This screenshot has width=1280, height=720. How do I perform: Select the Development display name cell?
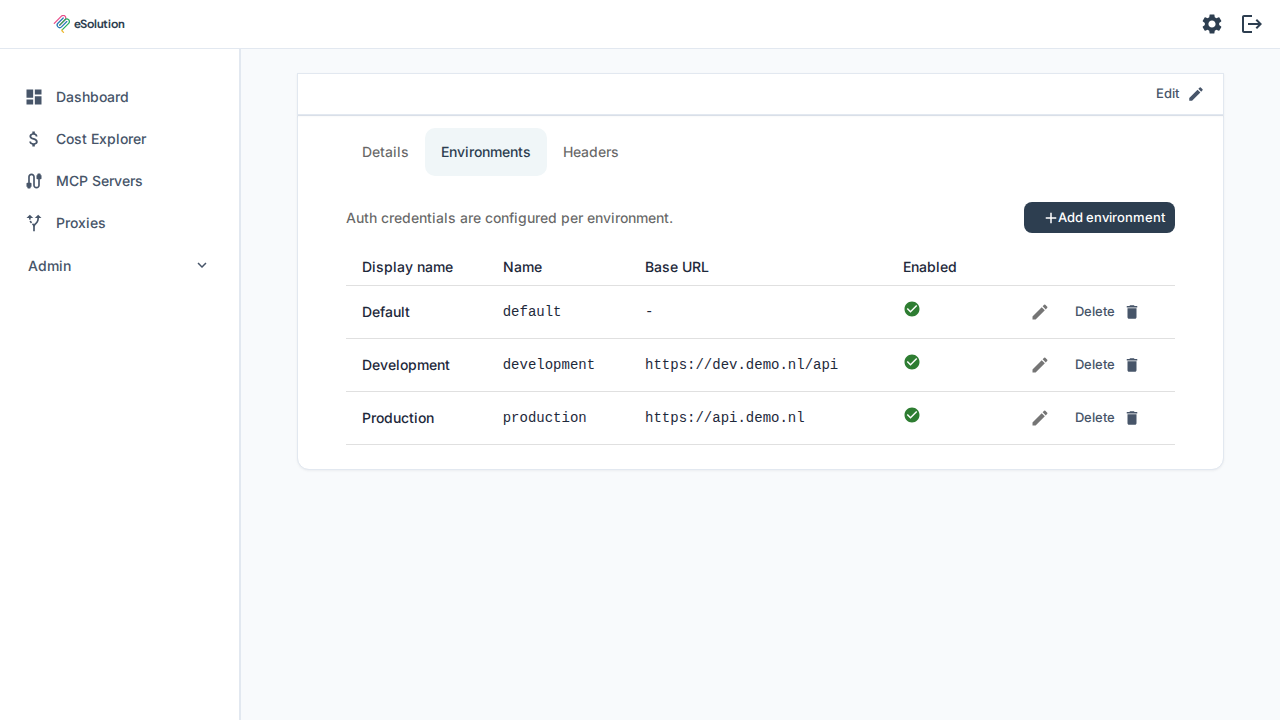tap(406, 365)
